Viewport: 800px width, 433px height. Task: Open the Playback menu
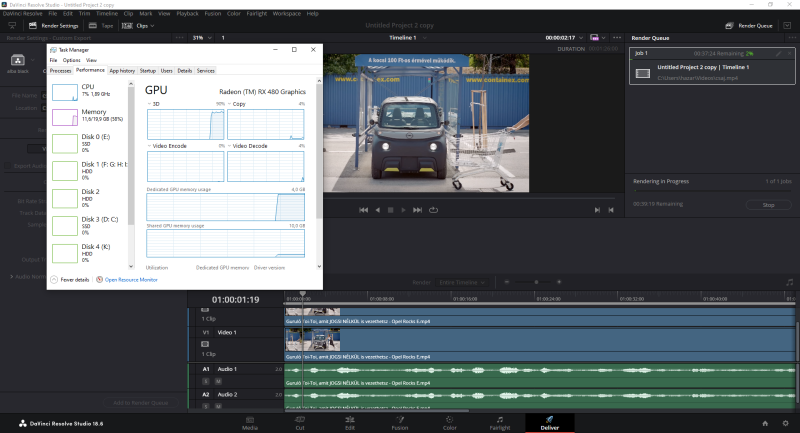coord(187,14)
